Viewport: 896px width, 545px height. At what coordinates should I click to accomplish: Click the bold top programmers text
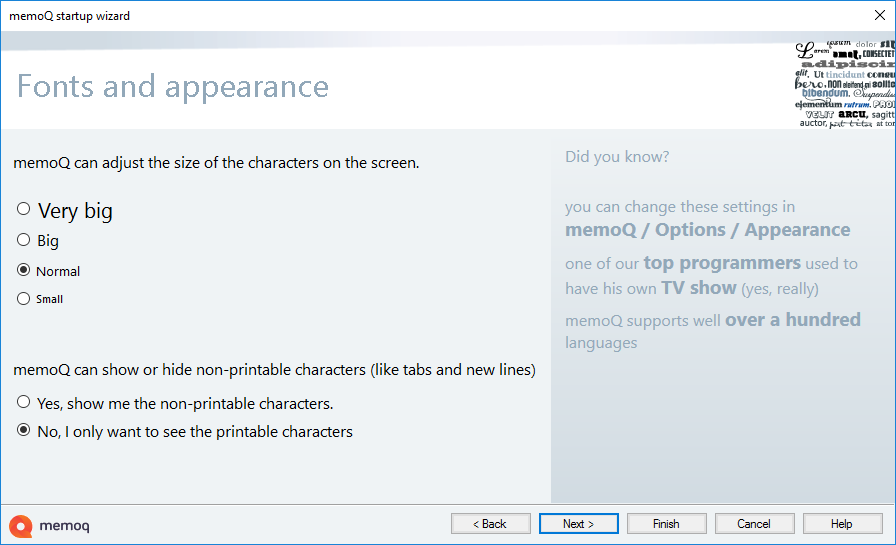tap(721, 263)
